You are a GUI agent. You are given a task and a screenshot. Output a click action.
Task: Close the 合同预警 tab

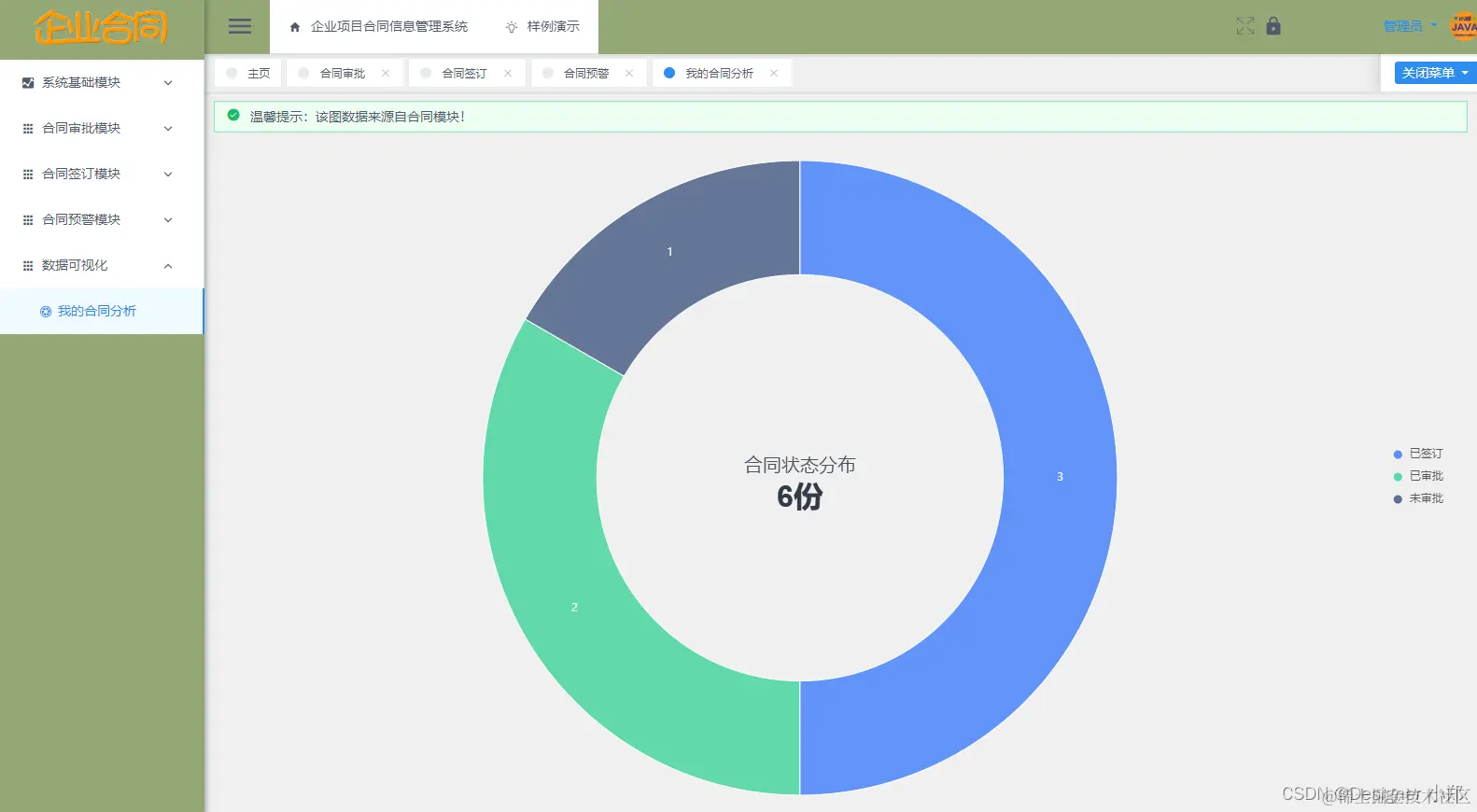tap(629, 73)
